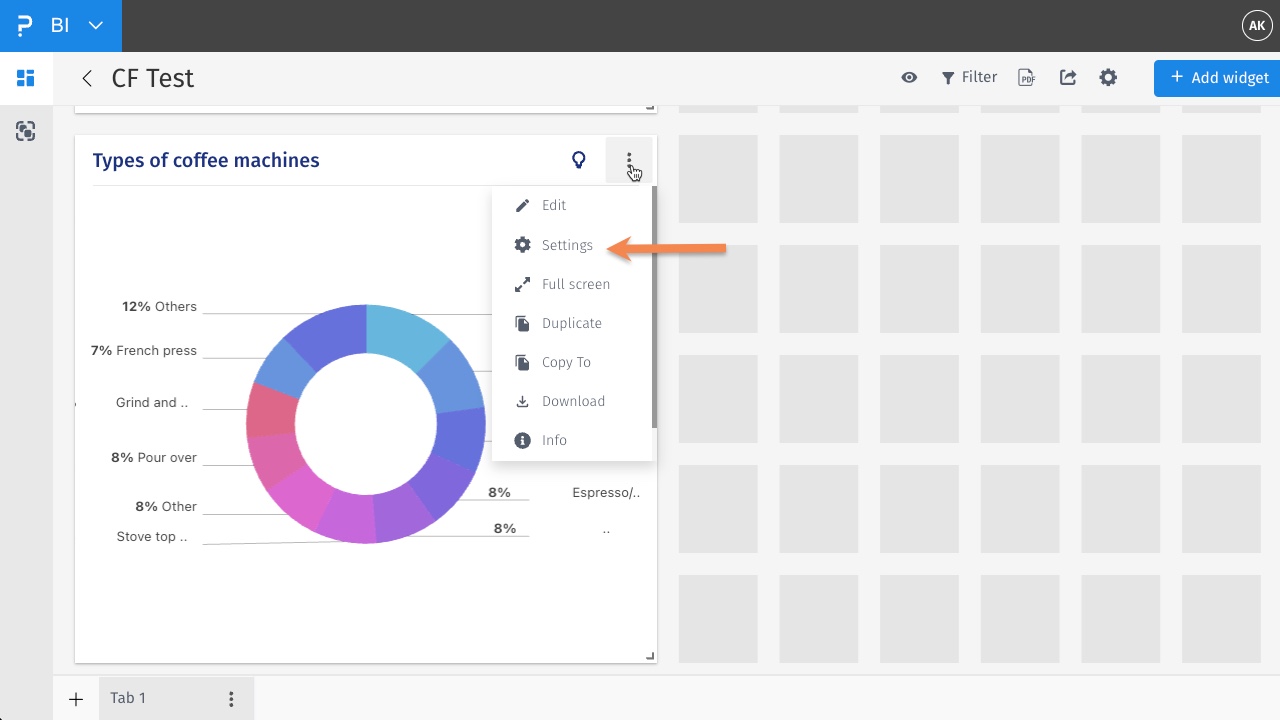Image resolution: width=1280 pixels, height=720 pixels.
Task: Click the Add widget button
Action: click(x=1219, y=78)
